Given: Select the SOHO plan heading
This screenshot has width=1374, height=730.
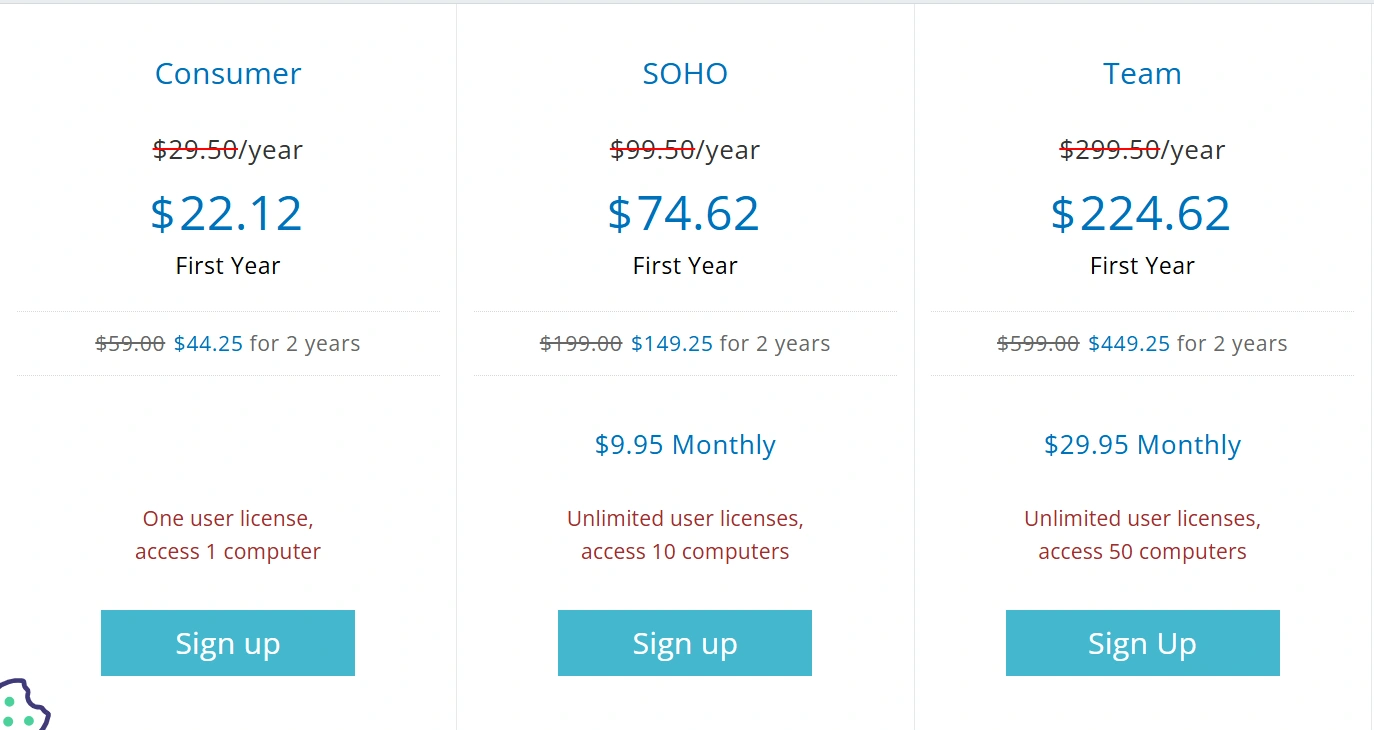Looking at the screenshot, I should tap(685, 74).
